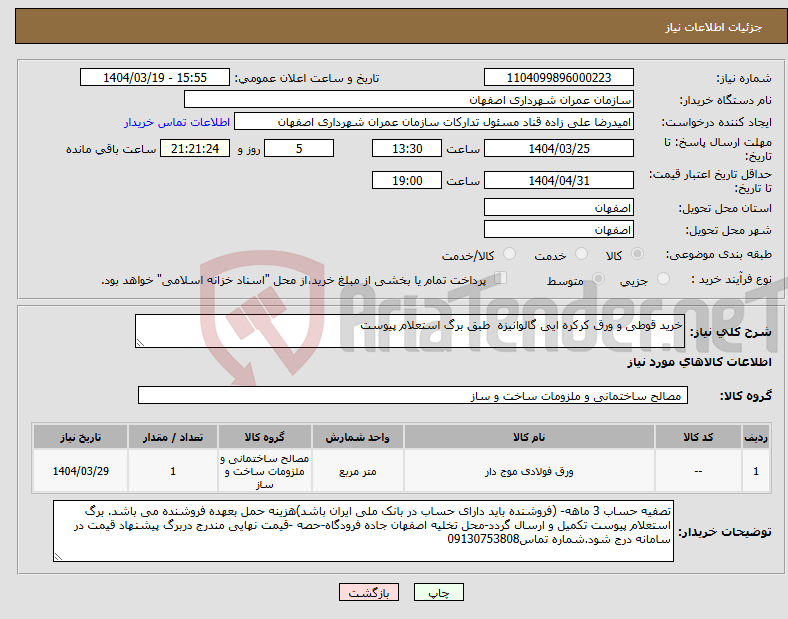Click the شرح کلی نیاز description textarea

410,331
